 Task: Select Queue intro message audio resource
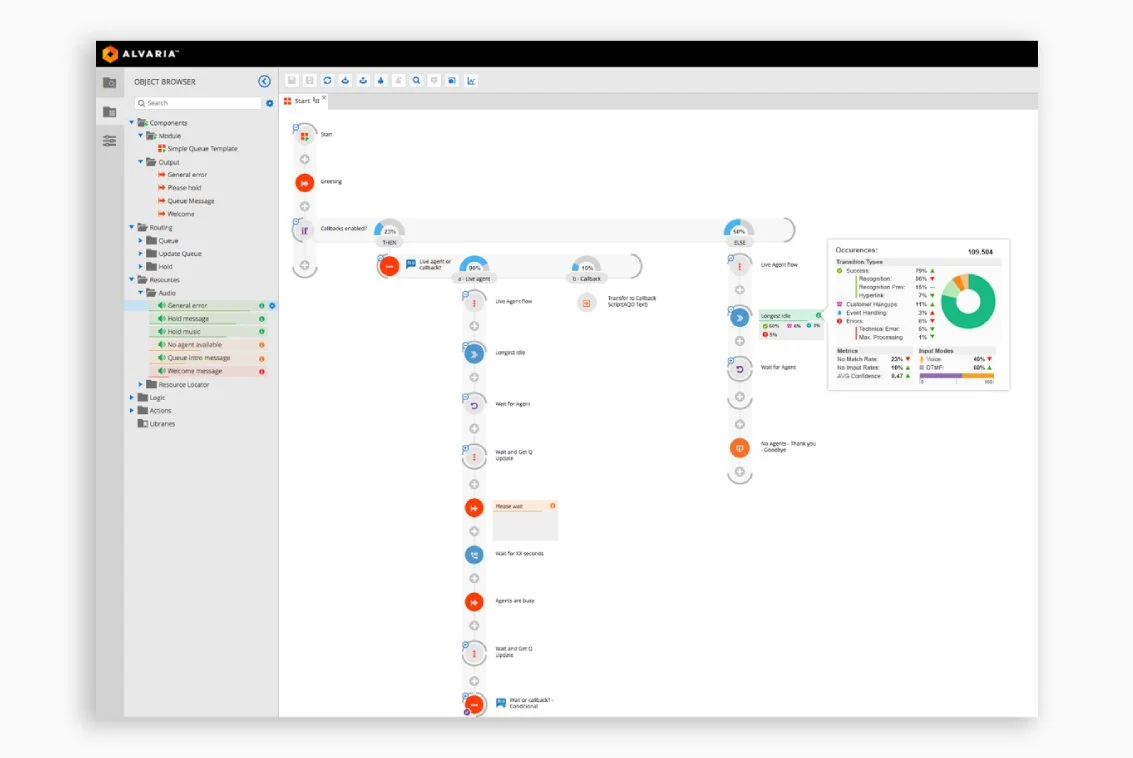208,358
